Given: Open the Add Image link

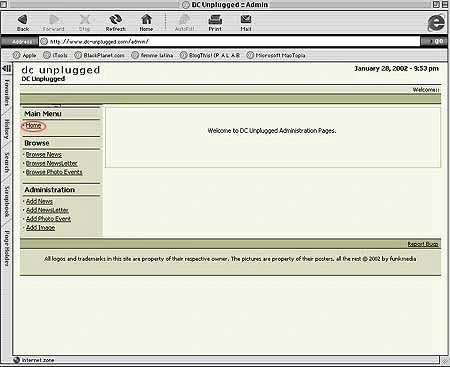Looking at the screenshot, I should point(40,228).
